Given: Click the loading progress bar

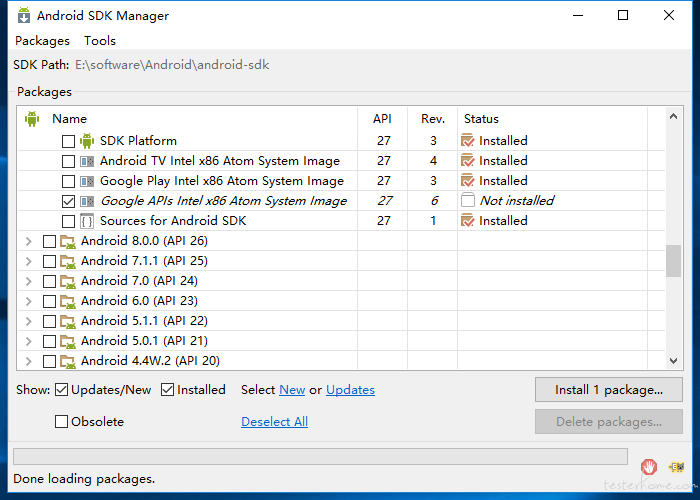Looking at the screenshot, I should 320,456.
